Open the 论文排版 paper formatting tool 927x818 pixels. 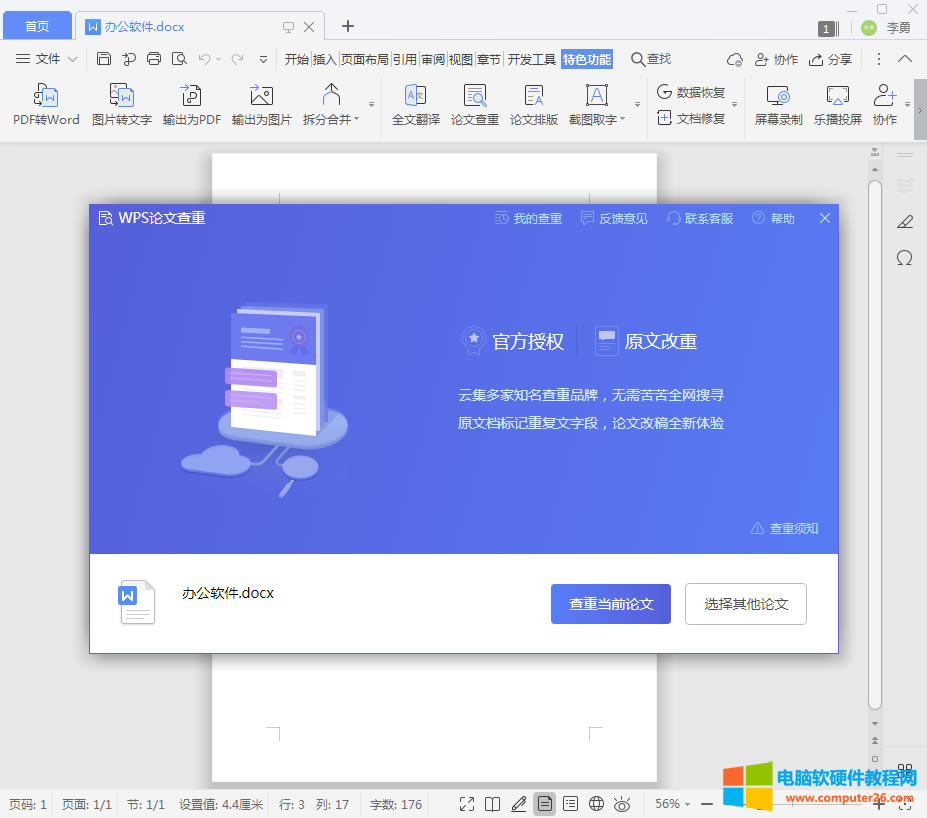533,103
